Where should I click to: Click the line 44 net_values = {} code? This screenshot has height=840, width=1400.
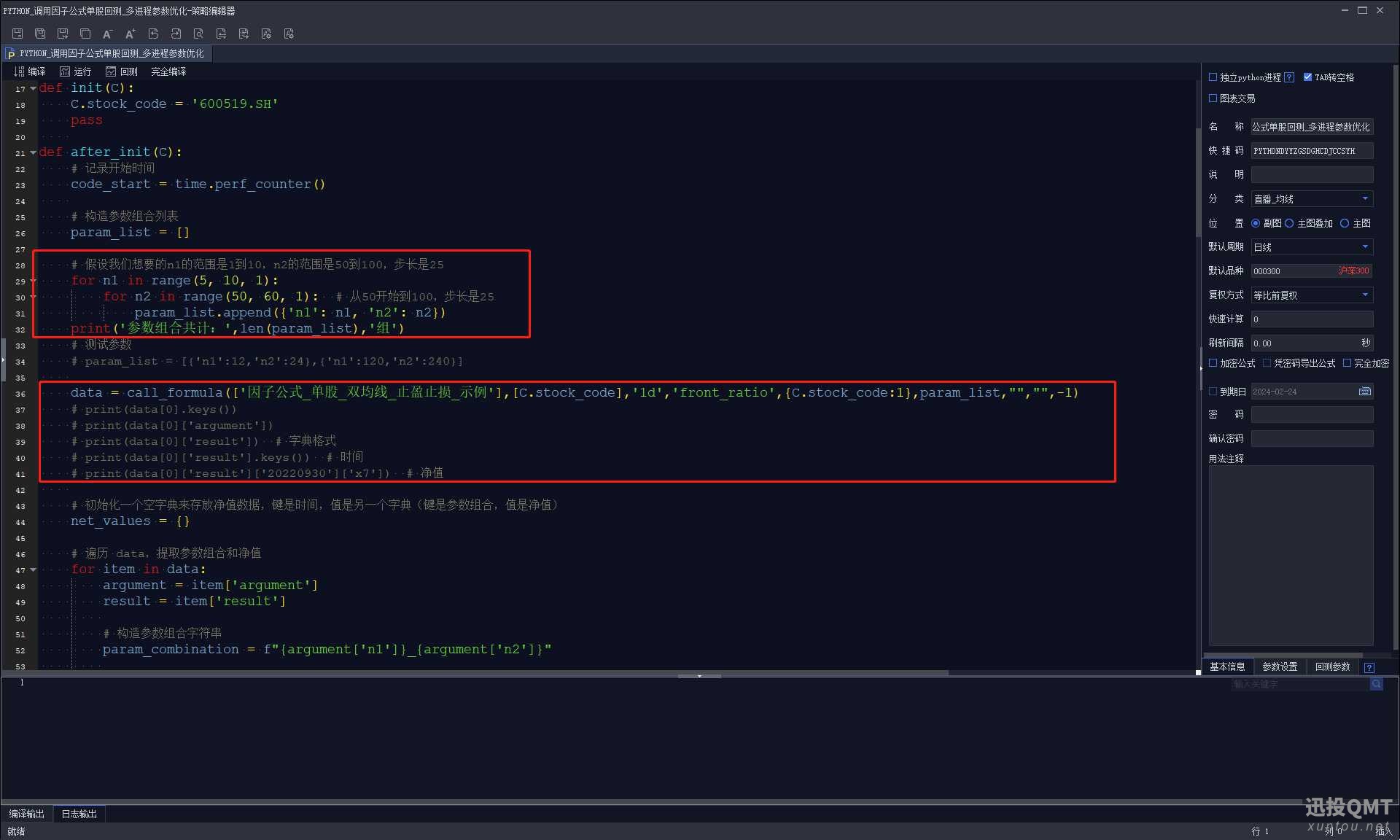pos(130,521)
